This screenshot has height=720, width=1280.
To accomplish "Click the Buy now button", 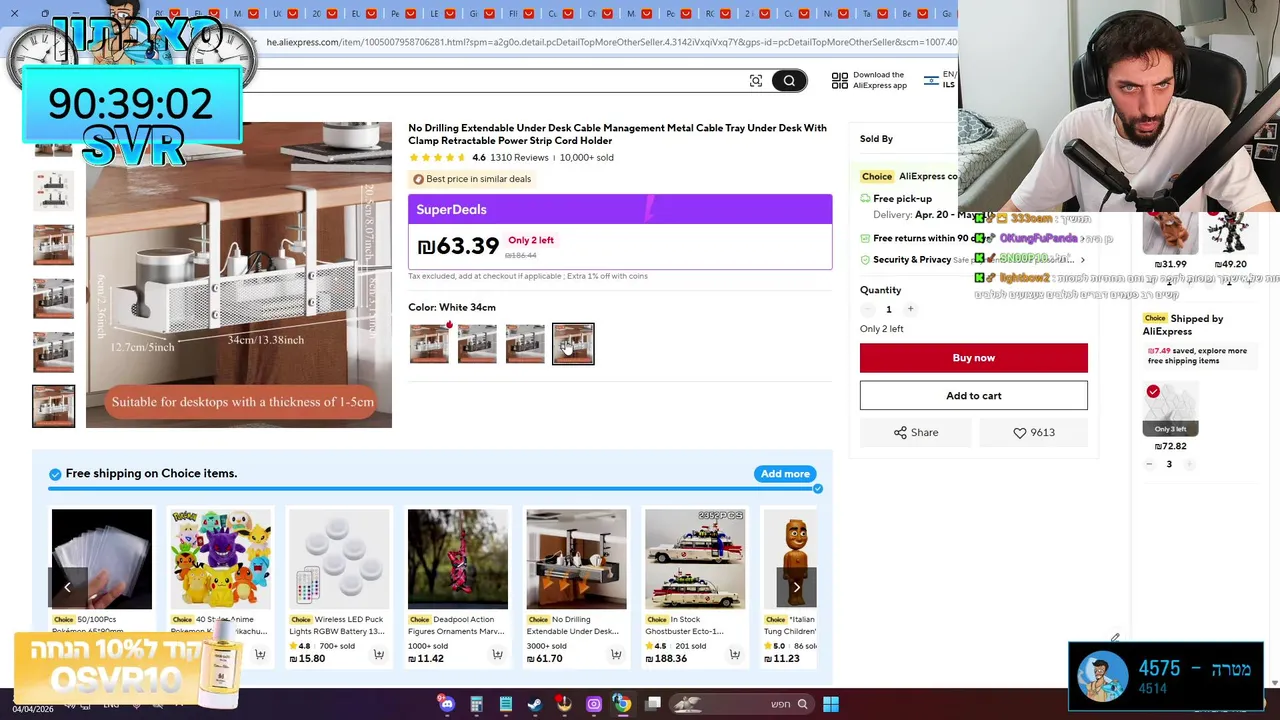I will (x=974, y=358).
